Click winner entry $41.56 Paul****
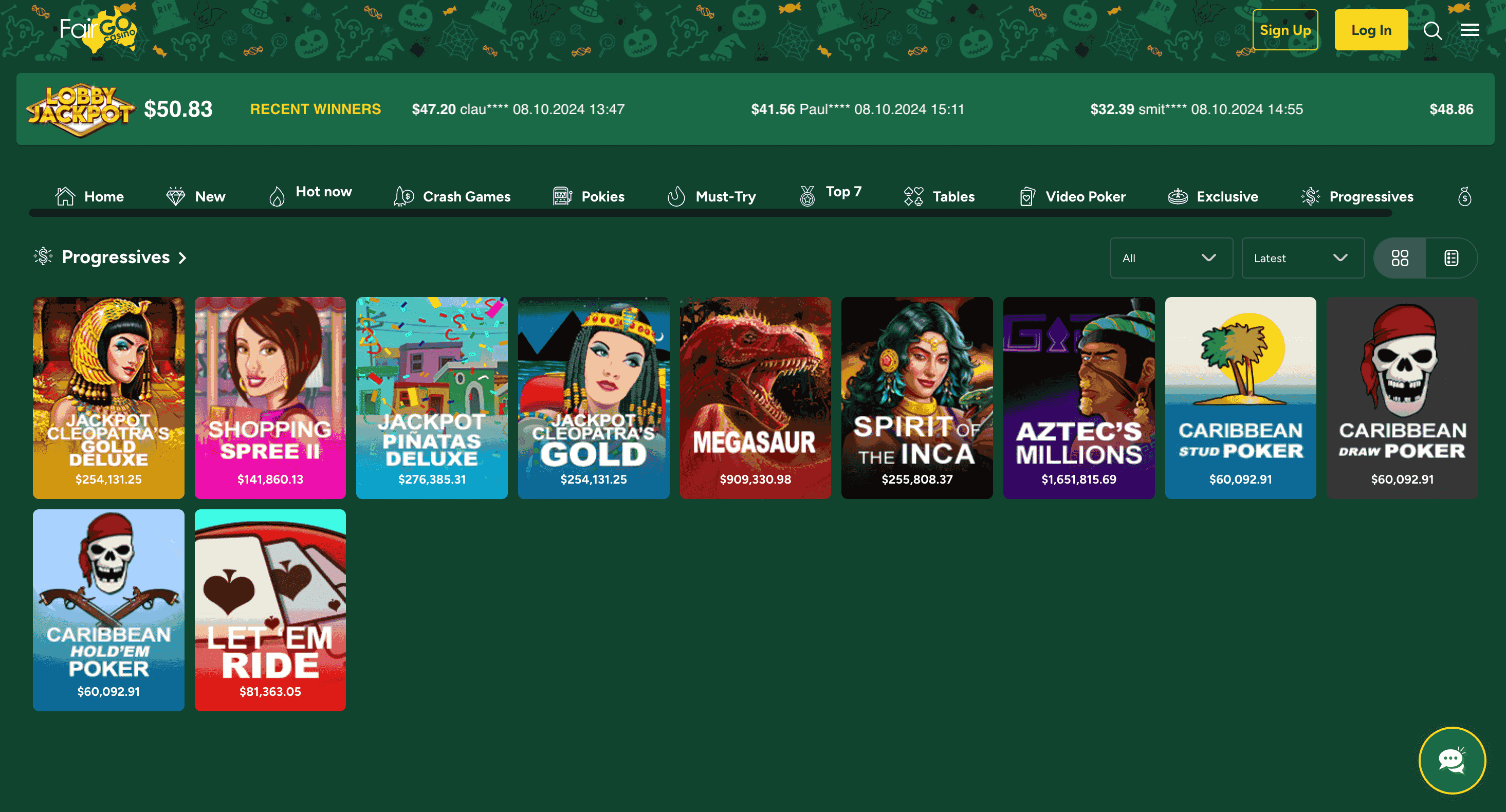Screen dimensions: 1506x812 [858, 109]
